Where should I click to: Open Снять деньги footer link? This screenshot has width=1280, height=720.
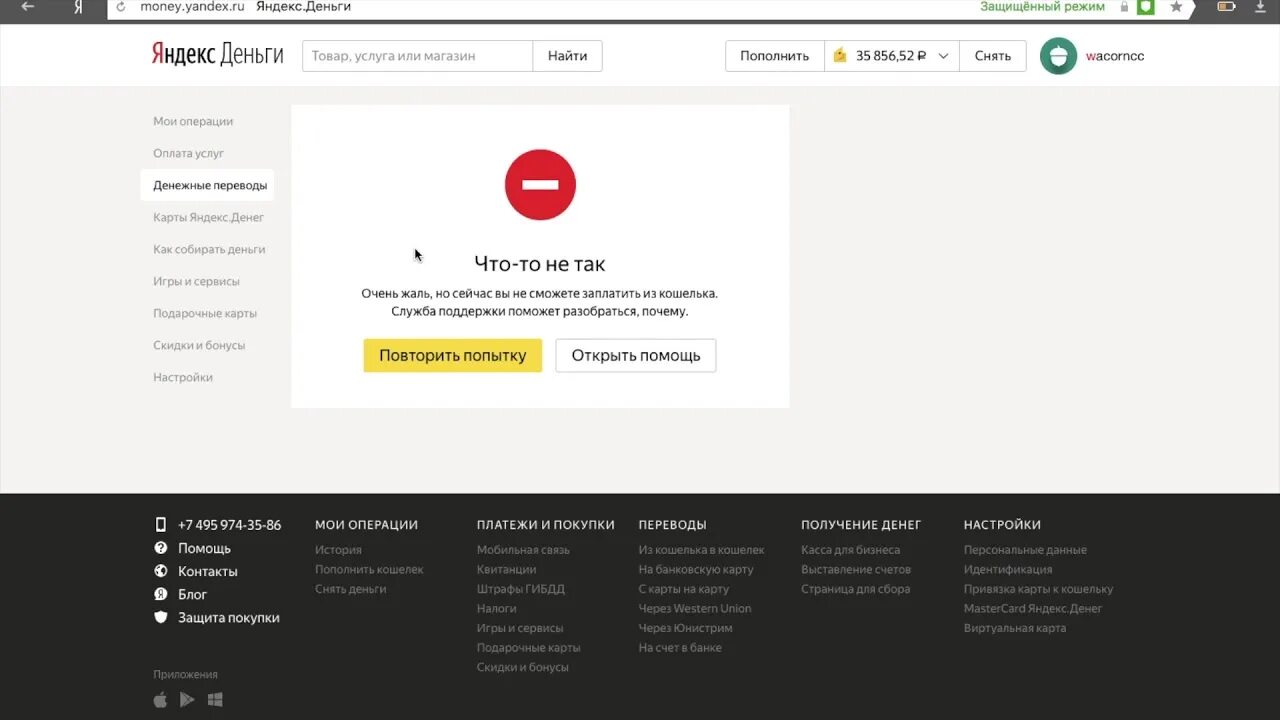[350, 589]
